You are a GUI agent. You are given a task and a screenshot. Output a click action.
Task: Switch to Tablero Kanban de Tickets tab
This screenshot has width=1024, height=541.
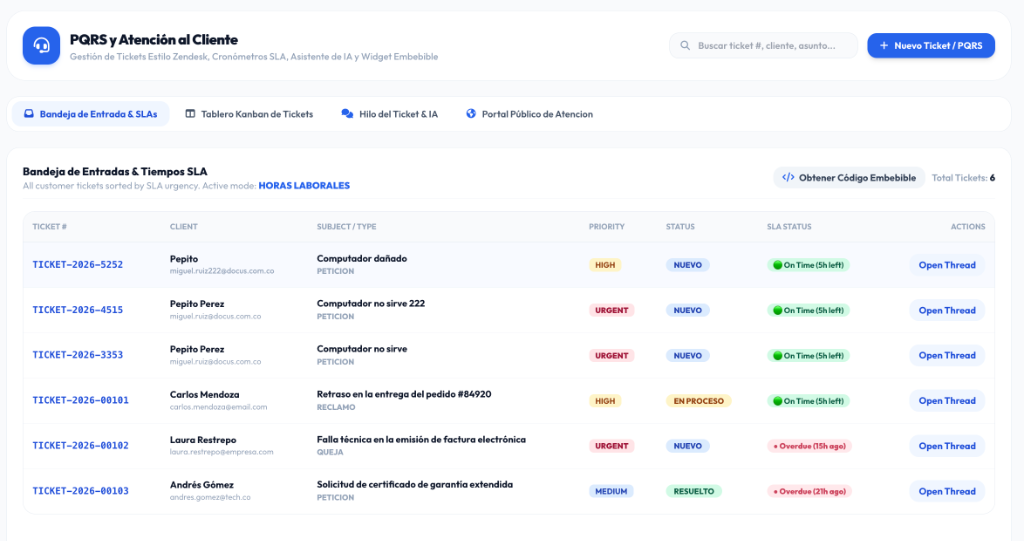[x=249, y=114]
